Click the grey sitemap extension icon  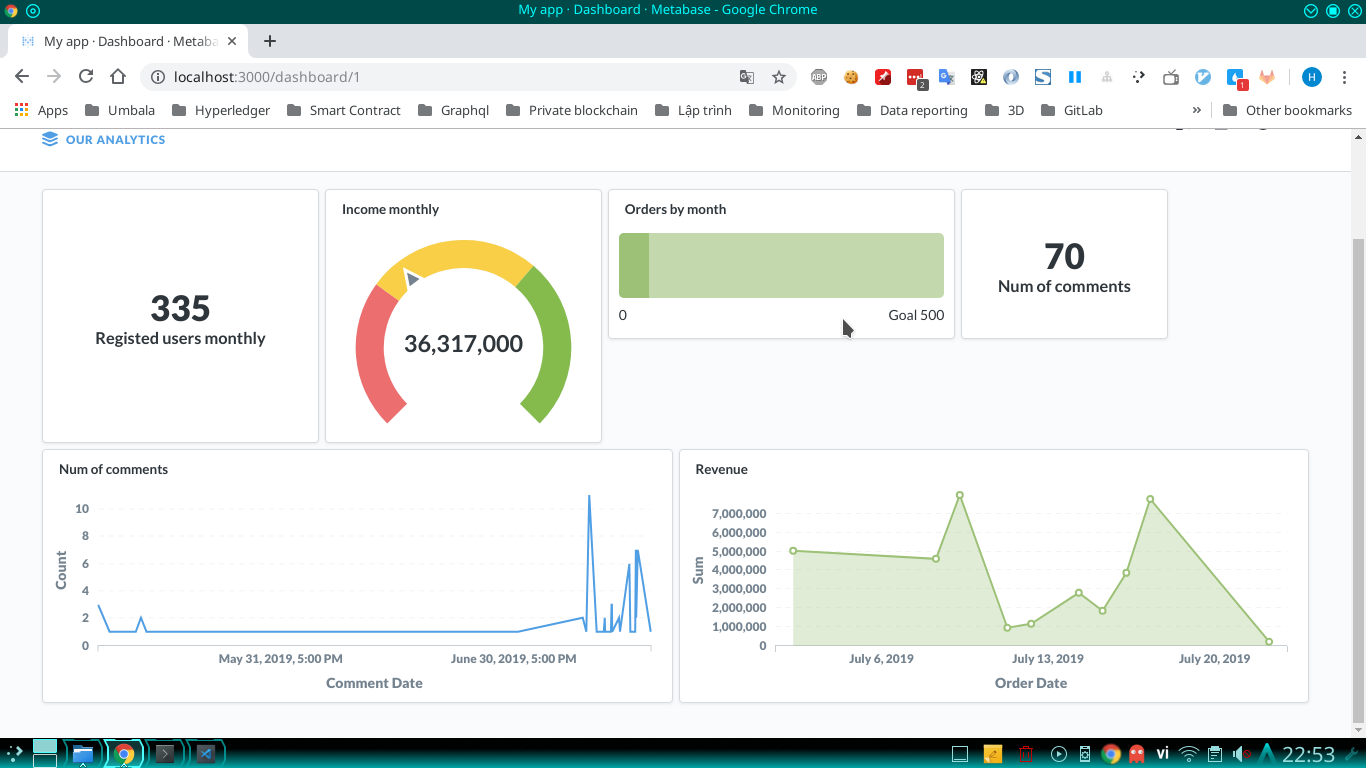point(1107,77)
